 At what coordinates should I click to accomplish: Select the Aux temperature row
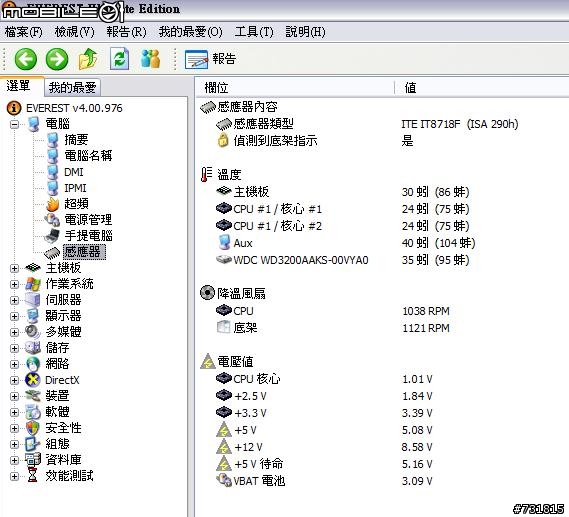[x=345, y=243]
